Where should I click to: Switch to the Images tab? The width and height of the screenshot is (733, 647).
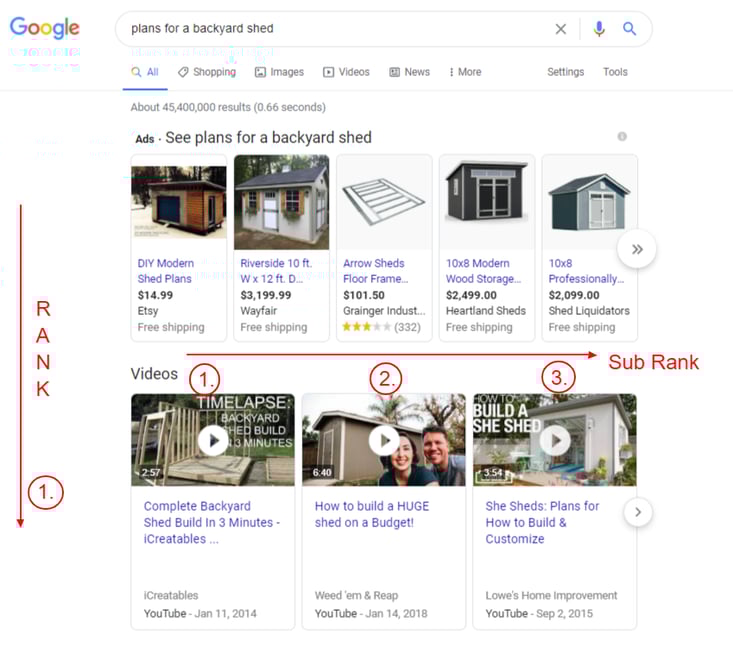(279, 72)
